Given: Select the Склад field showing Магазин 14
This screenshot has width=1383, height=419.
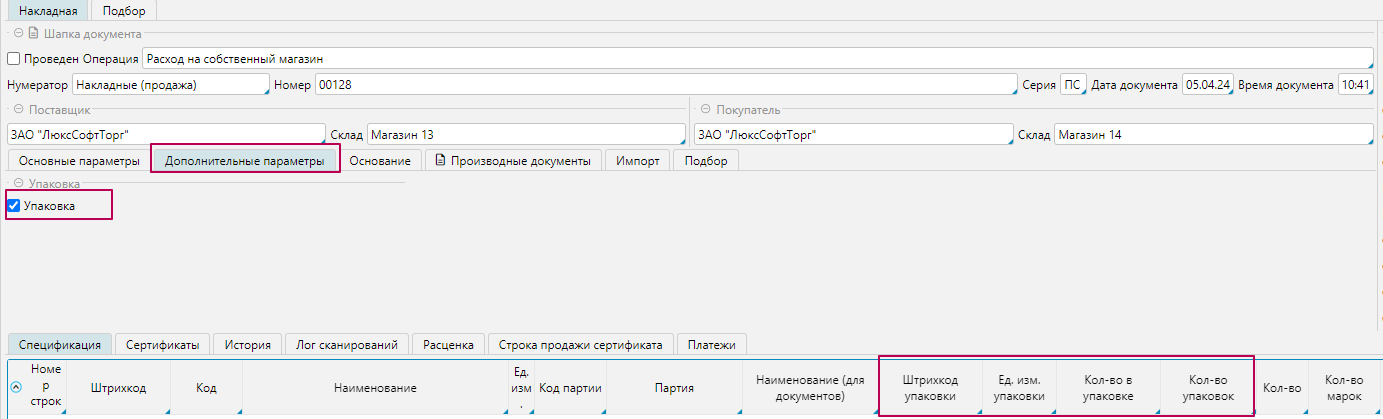Looking at the screenshot, I should click(1212, 135).
